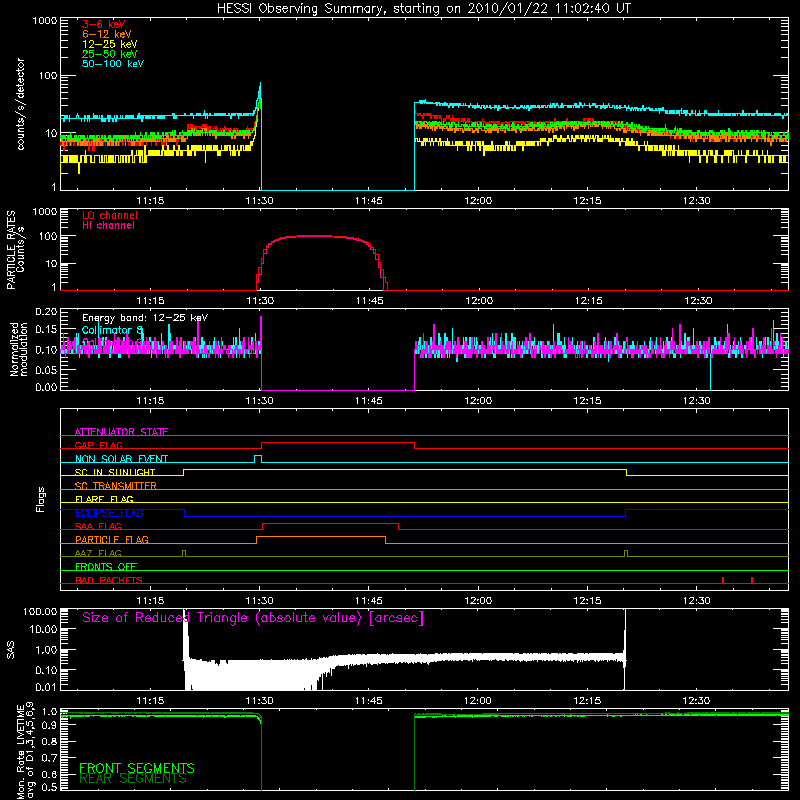This screenshot has width=800, height=800.
Task: Click the particle rate curve peak
Action: [316, 236]
